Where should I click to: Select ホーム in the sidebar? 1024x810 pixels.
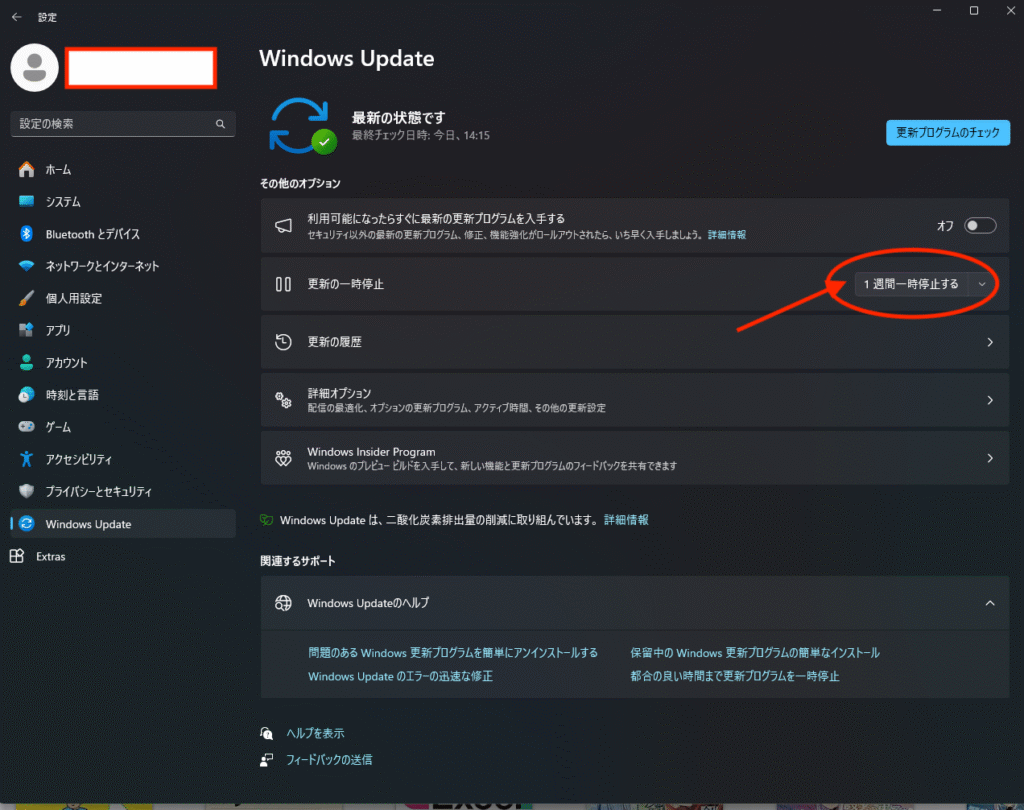point(123,170)
